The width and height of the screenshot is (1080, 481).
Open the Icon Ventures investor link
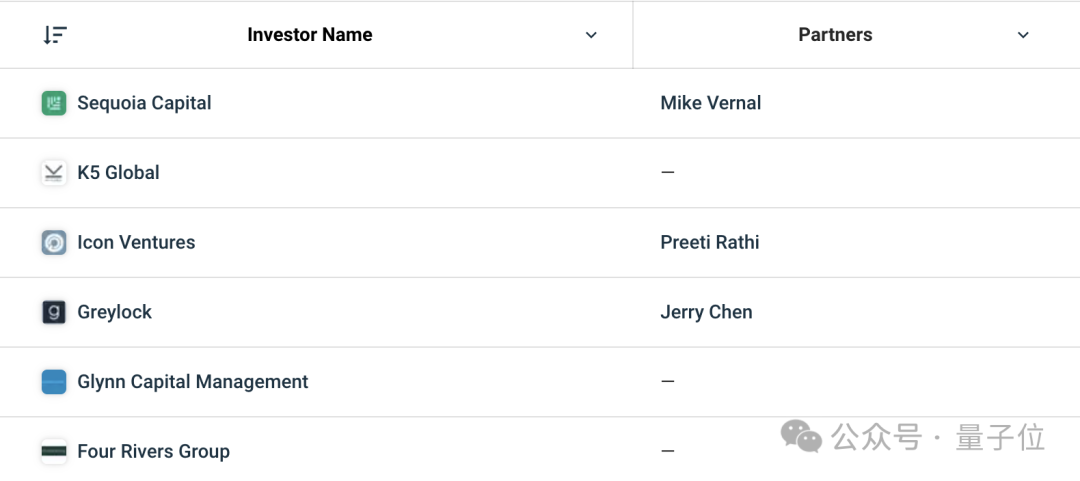136,243
